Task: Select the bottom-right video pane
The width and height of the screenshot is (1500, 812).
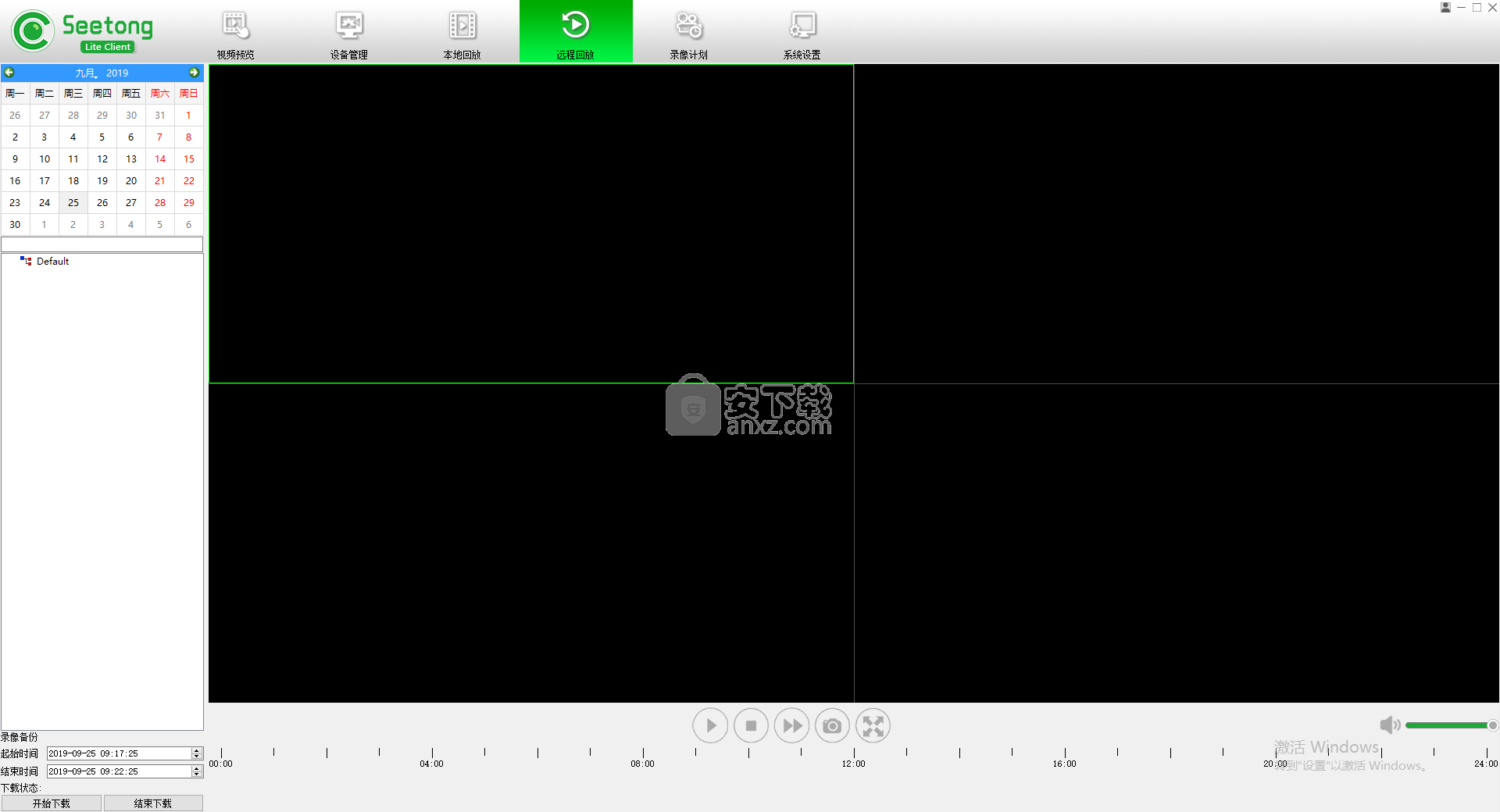Action: coord(1177,543)
